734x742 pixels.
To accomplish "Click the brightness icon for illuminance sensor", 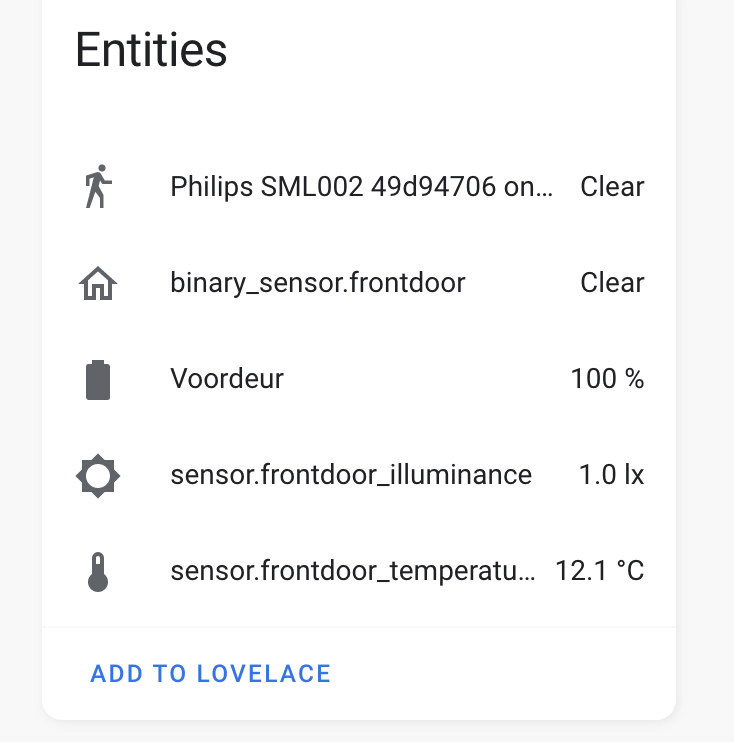I will [98, 476].
